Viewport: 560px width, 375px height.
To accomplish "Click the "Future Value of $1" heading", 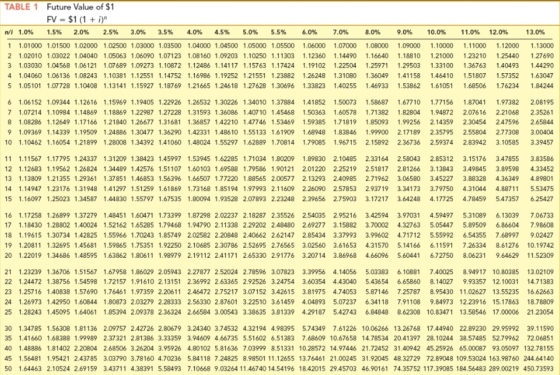I will click(80, 7).
